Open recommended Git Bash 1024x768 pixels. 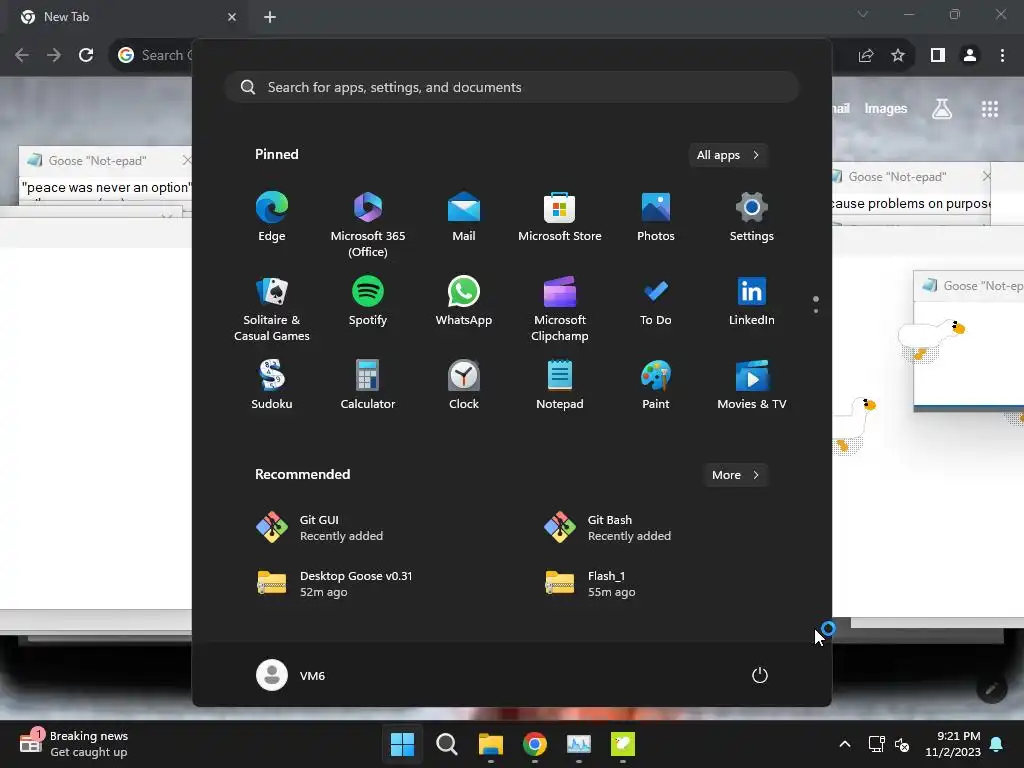pos(607,528)
